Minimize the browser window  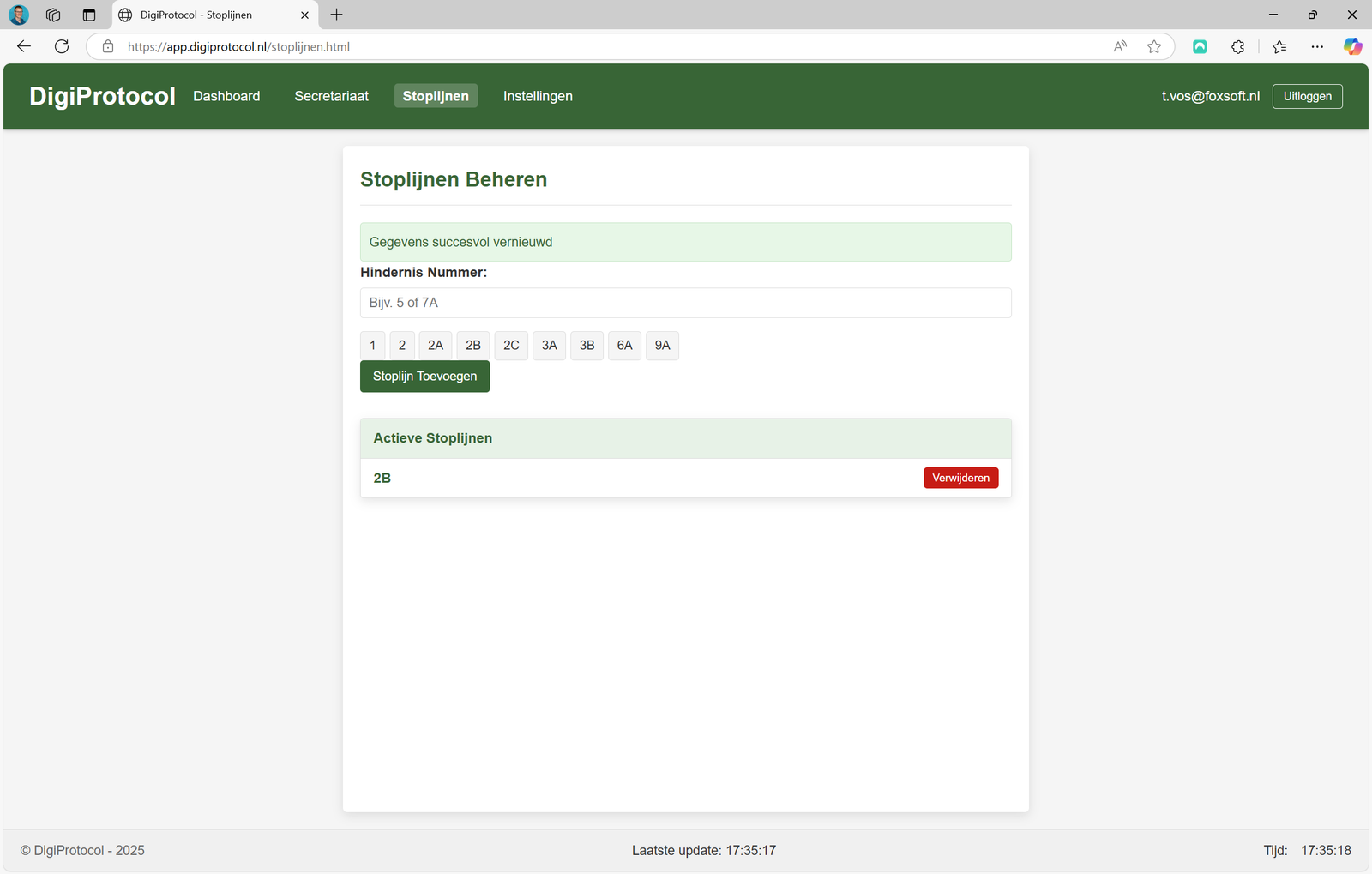pos(1273,15)
